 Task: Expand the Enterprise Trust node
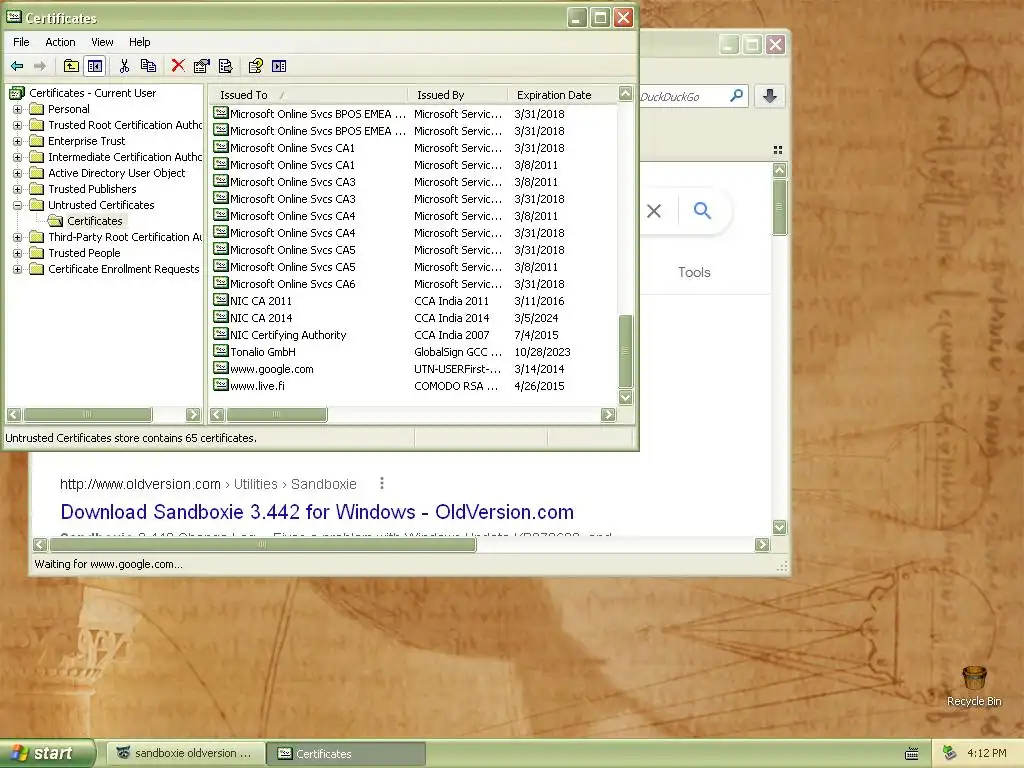[18, 141]
